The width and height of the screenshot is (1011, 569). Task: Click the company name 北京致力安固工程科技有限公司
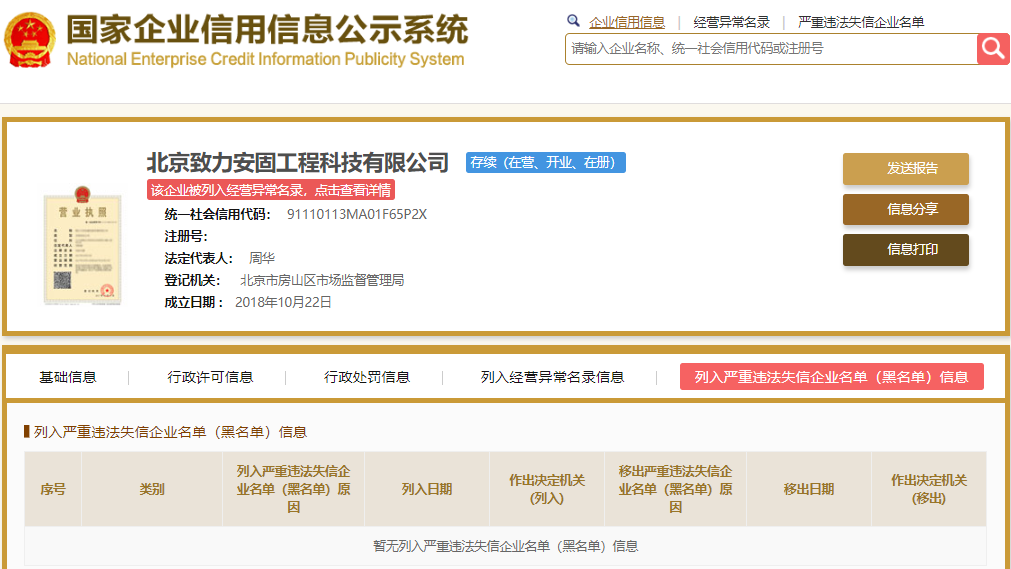click(x=297, y=163)
